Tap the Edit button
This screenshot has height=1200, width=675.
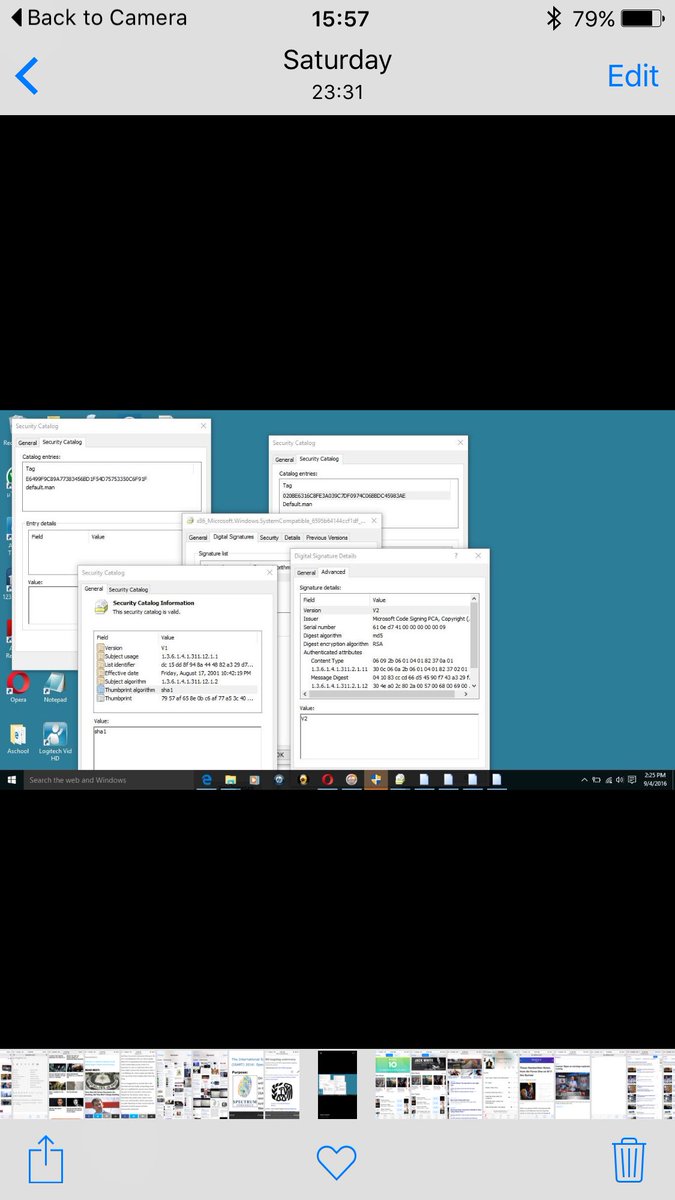(x=633, y=76)
